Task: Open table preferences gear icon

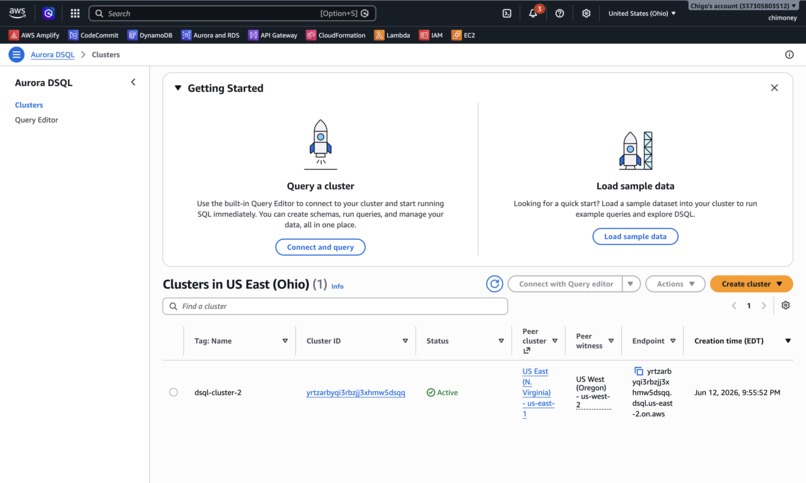Action: [785, 305]
